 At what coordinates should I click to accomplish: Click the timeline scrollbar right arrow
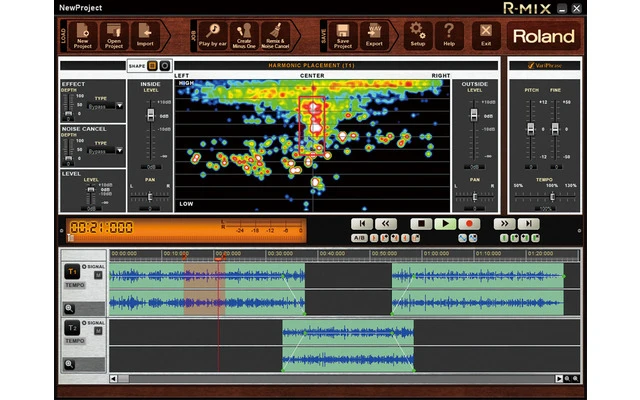pyautogui.click(x=559, y=379)
